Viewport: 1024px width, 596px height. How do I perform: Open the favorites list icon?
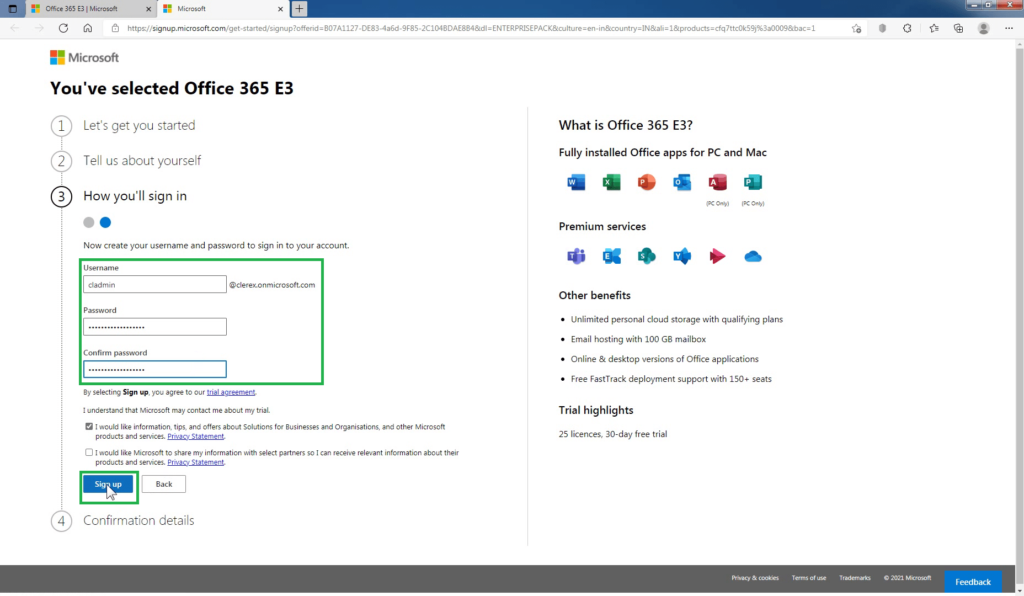pos(934,28)
